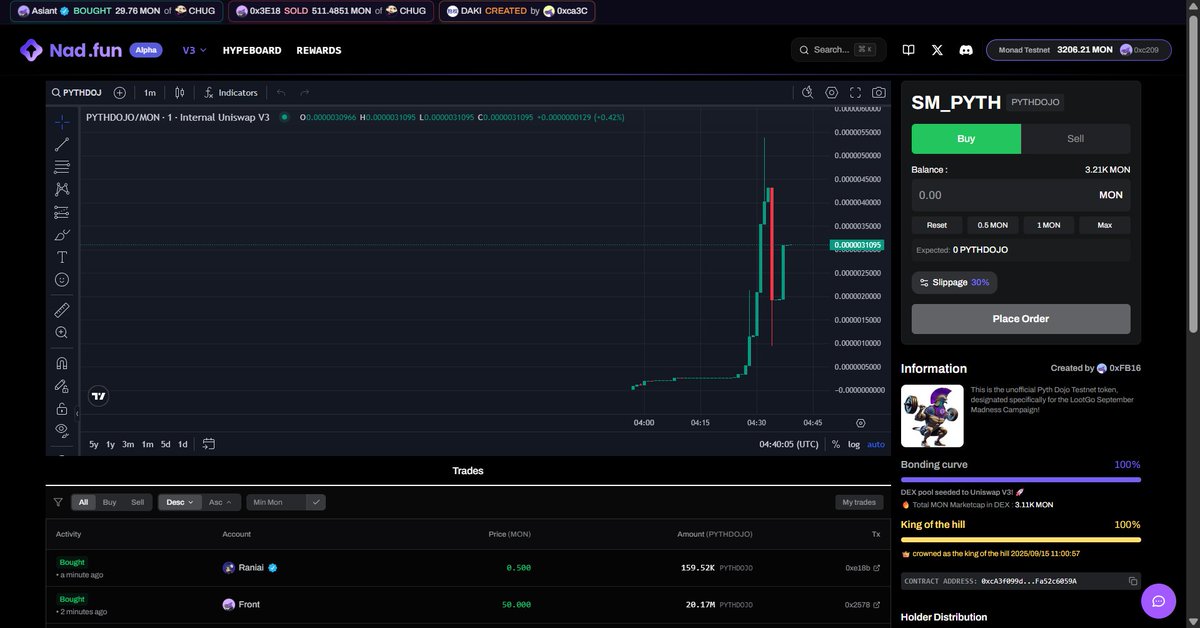Select the brush drawing tool
The width and height of the screenshot is (1200, 628).
pyautogui.click(x=62, y=235)
